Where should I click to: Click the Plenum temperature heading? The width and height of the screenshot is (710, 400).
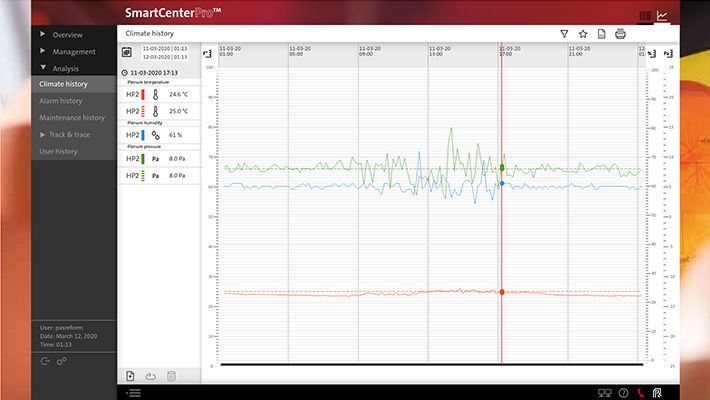(x=148, y=82)
